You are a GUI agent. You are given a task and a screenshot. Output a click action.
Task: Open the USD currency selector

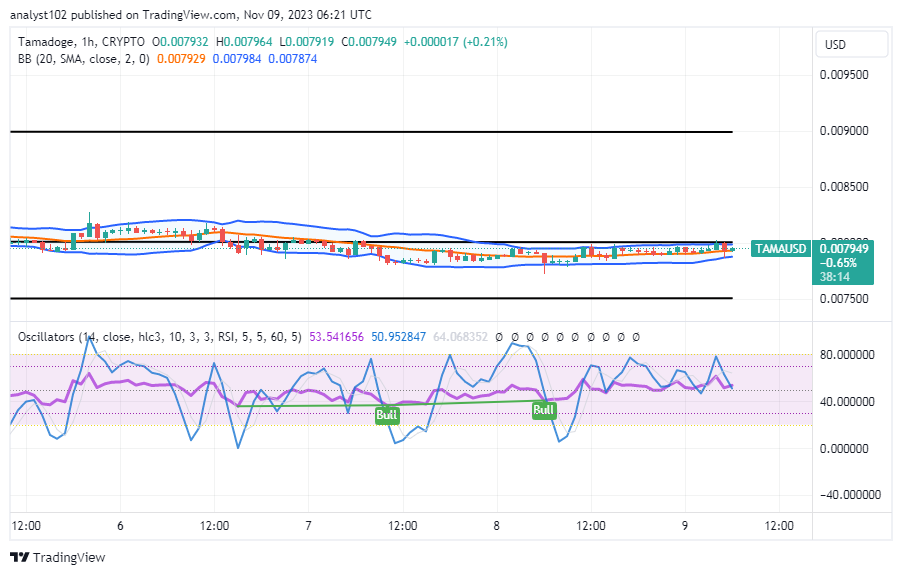tap(851, 44)
